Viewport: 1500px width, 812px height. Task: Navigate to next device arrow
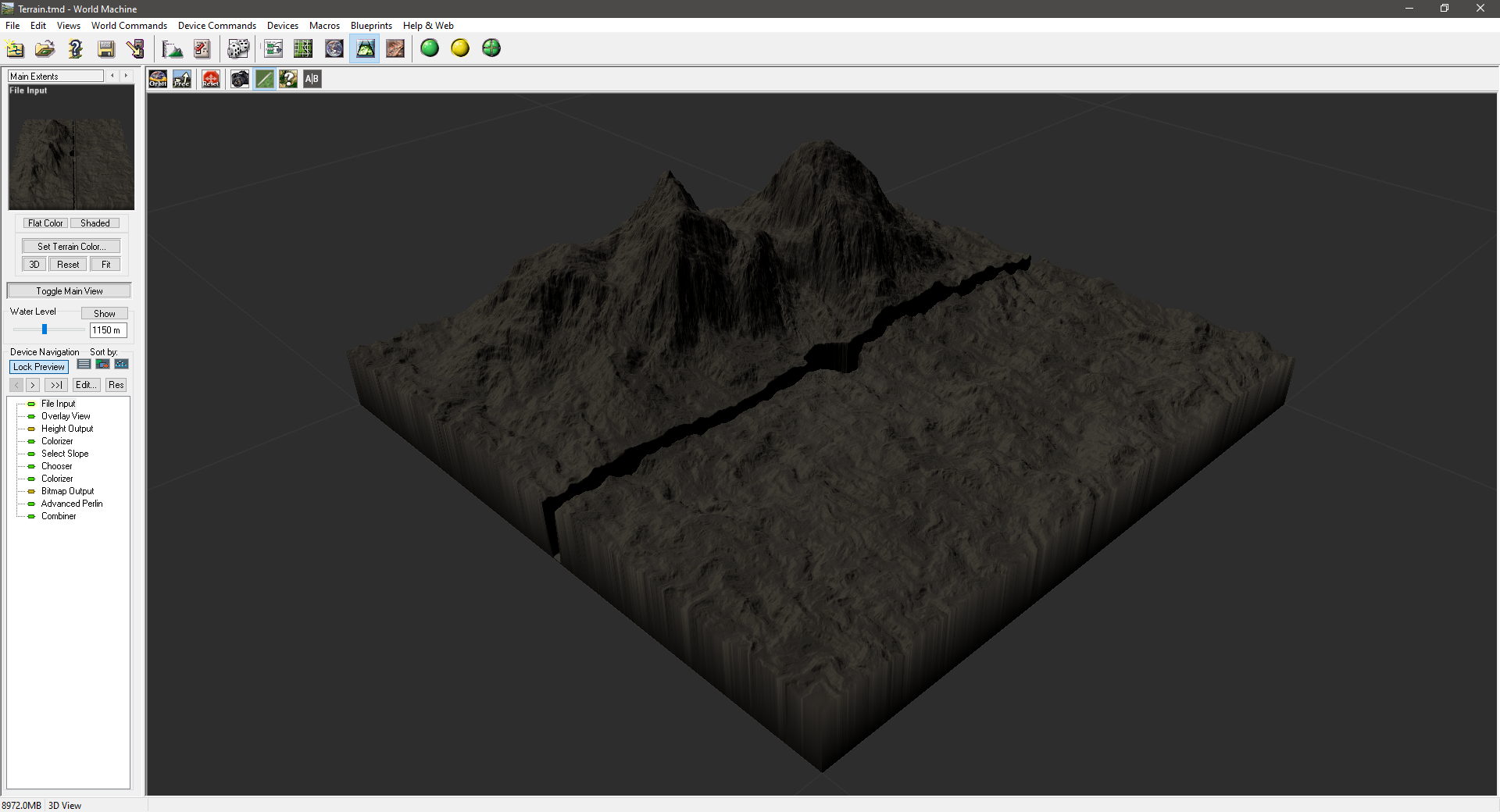click(33, 385)
